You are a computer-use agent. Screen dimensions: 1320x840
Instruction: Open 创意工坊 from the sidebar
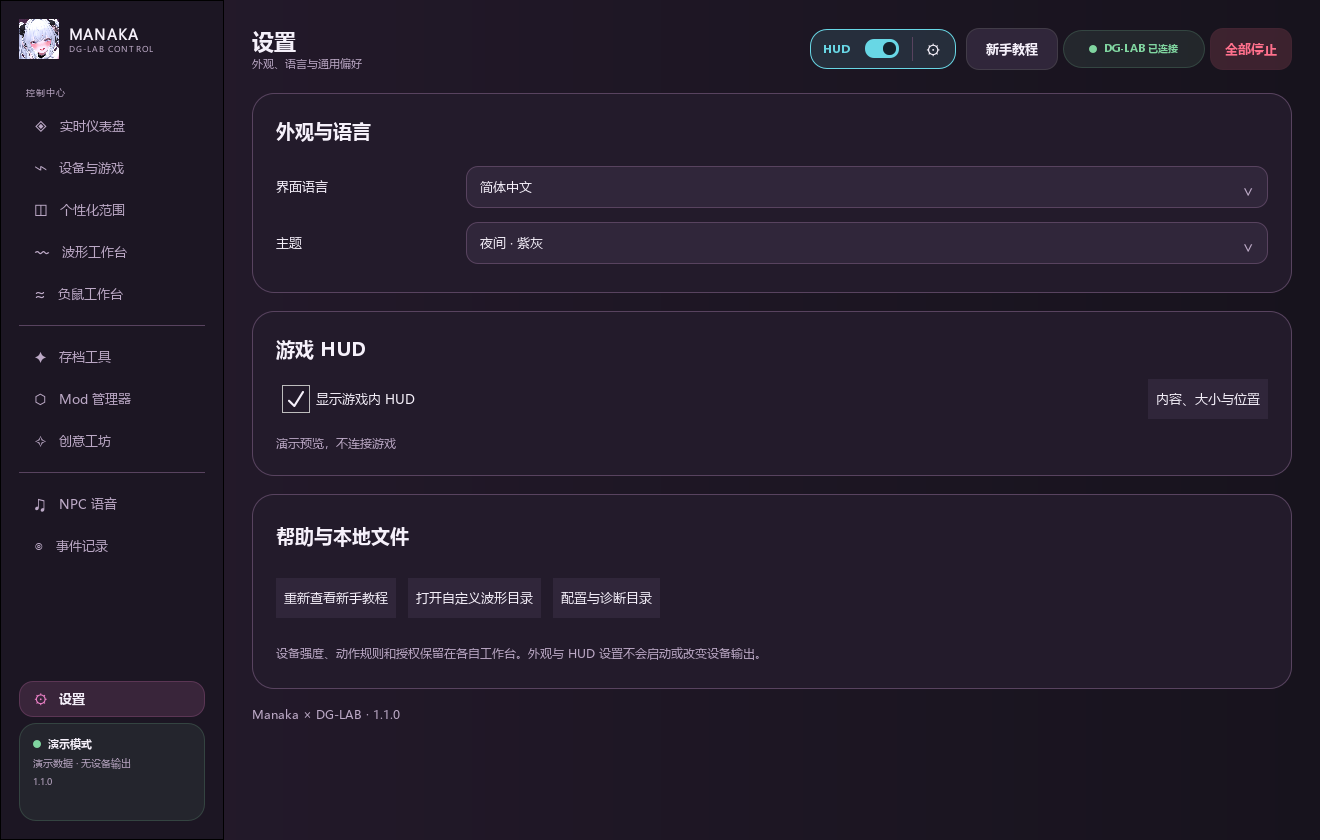[112, 441]
